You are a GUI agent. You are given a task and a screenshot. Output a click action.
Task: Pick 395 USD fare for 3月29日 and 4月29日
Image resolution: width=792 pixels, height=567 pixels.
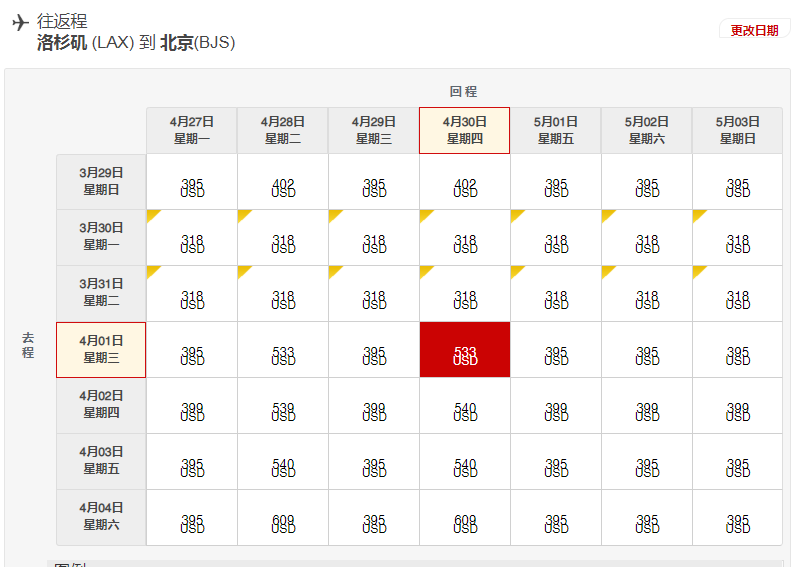374,182
